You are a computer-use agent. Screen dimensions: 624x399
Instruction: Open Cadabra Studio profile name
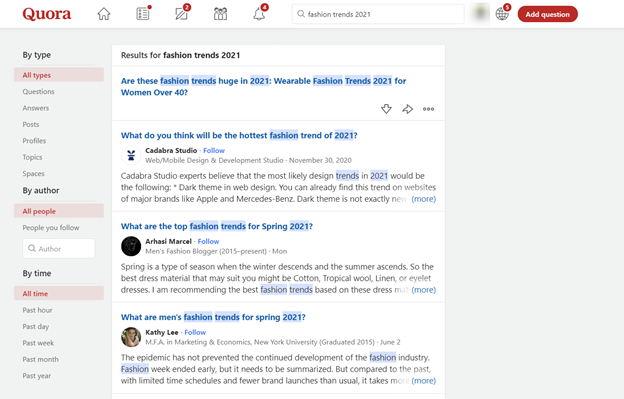point(171,150)
